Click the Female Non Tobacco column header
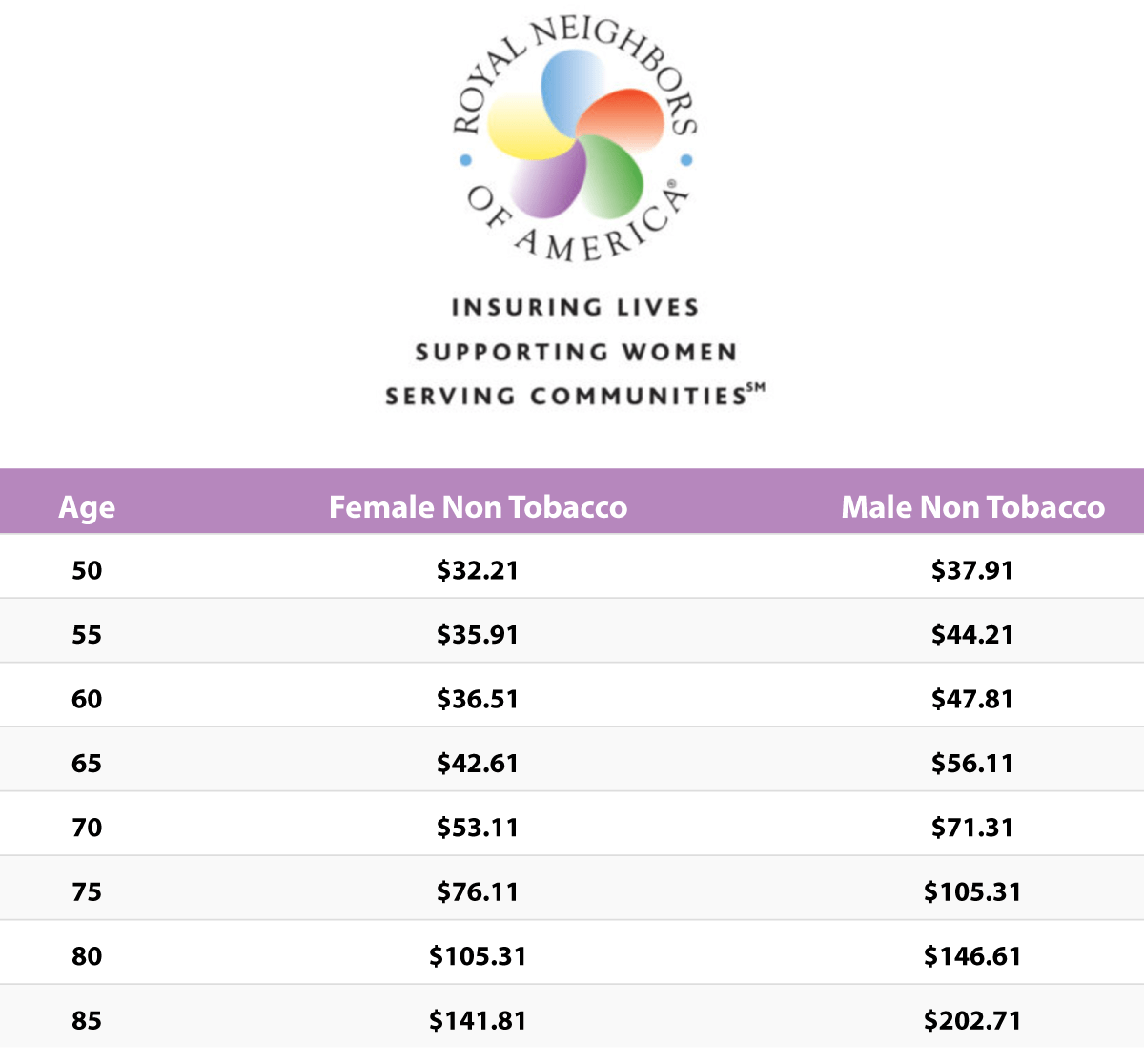1144x1064 pixels. click(x=478, y=507)
